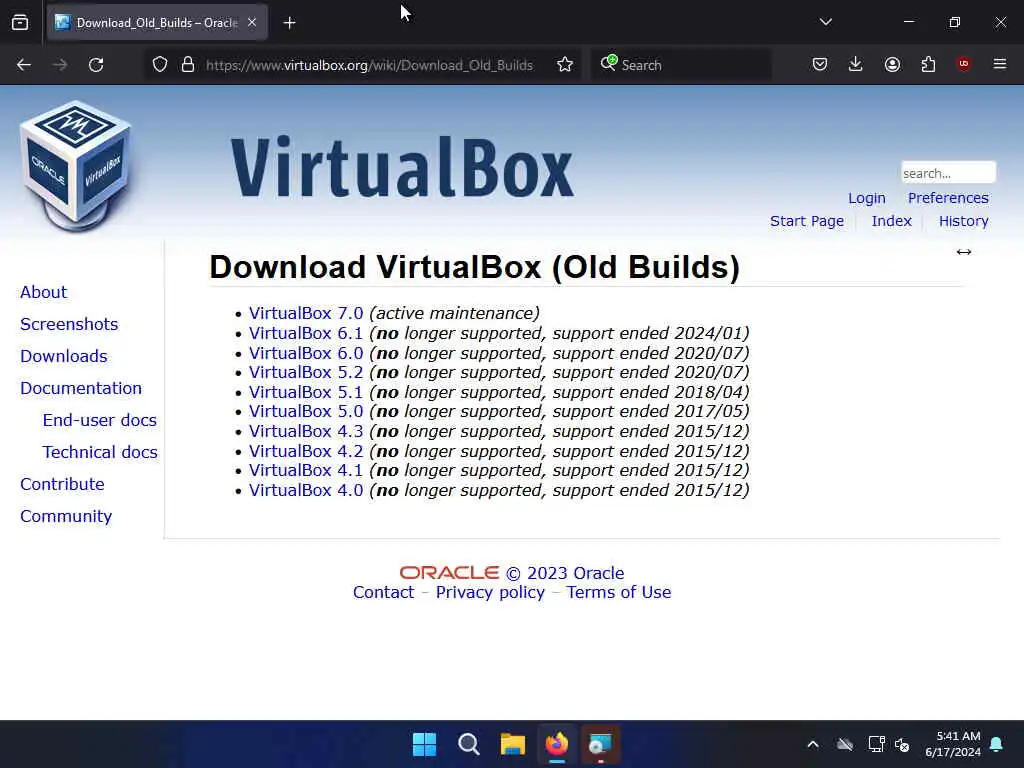1024x768 pixels.
Task: Open the Preferences link
Action: (x=948, y=198)
